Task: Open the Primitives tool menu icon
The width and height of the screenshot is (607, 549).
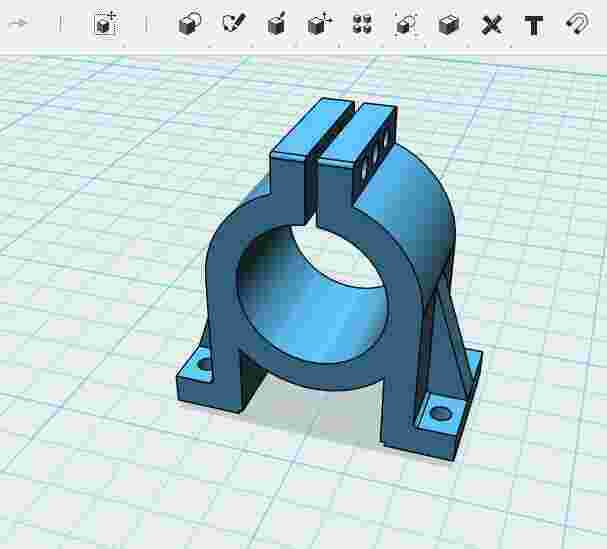Action: (x=190, y=24)
